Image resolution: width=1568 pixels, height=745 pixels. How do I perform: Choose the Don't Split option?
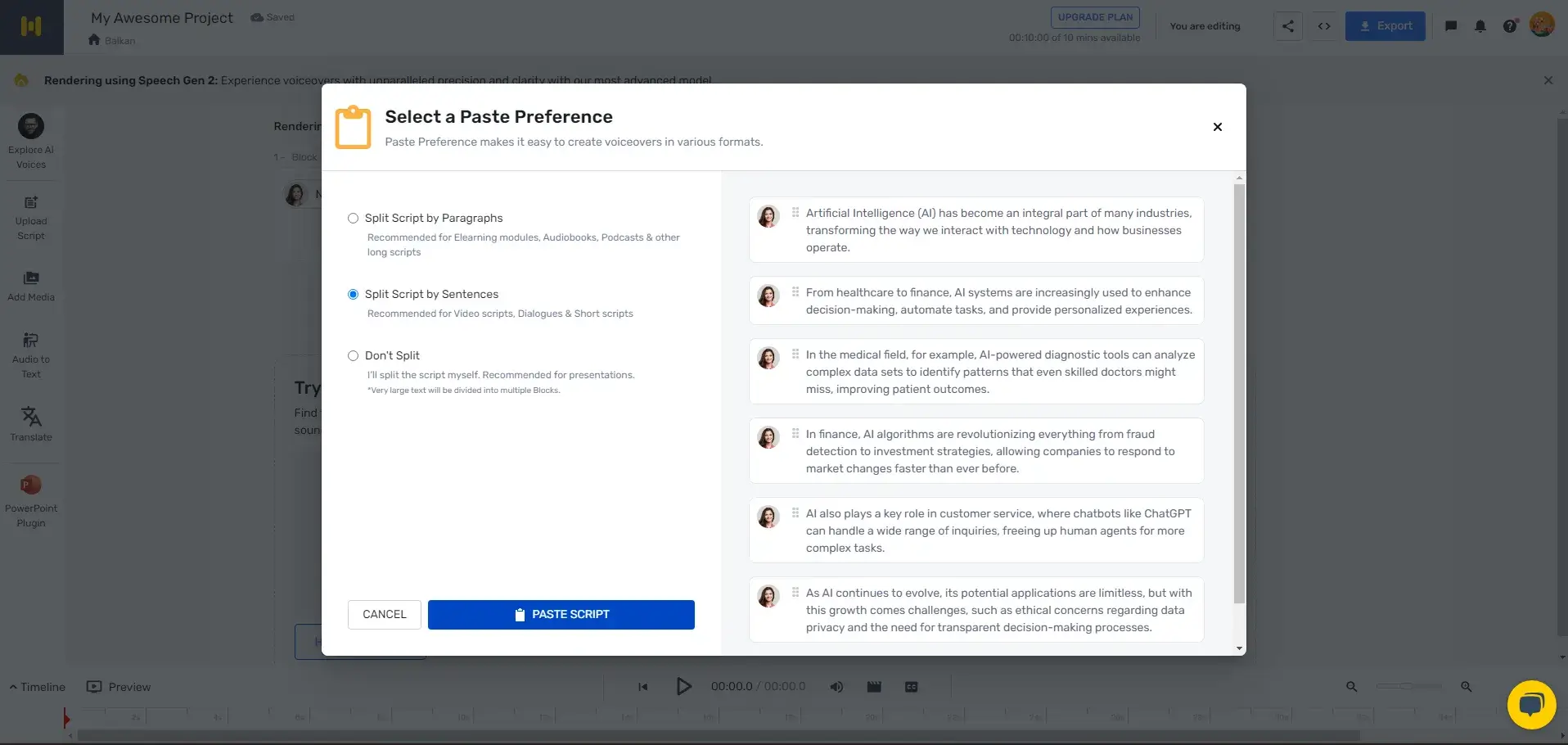click(353, 355)
